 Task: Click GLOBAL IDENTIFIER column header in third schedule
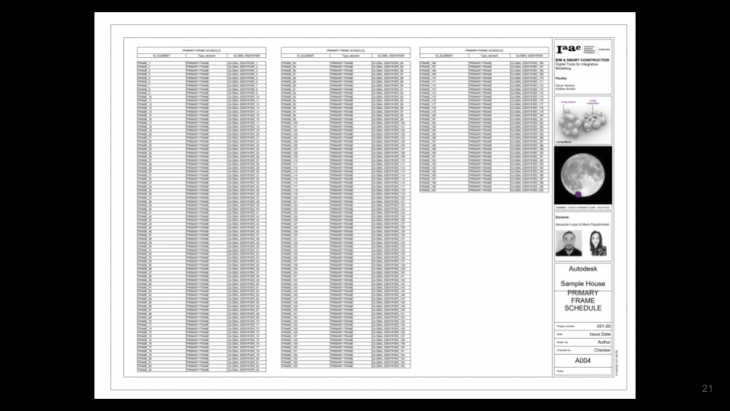[527, 55]
